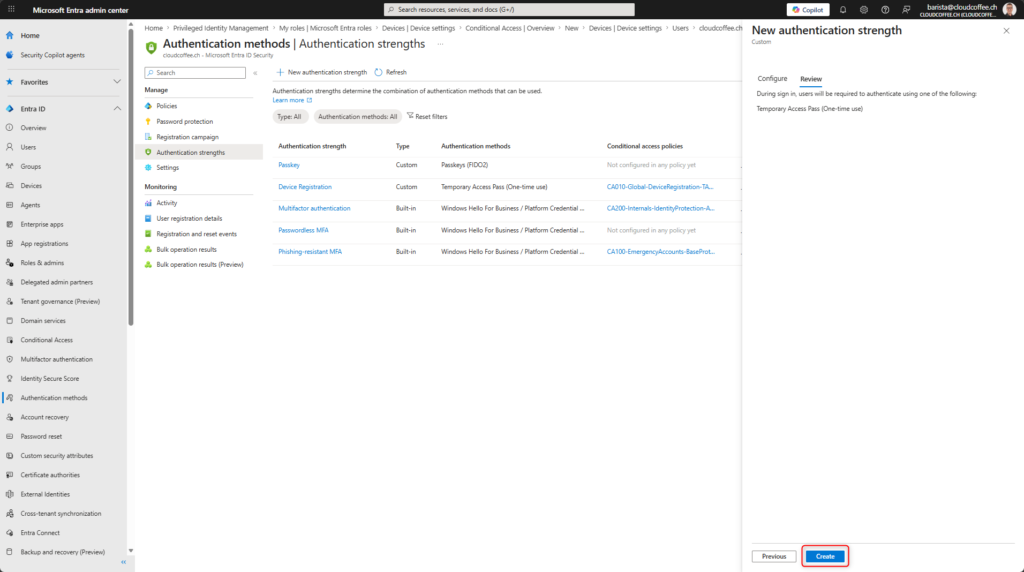Open Identity Secure Score
This screenshot has height=572, width=1024.
coord(50,379)
